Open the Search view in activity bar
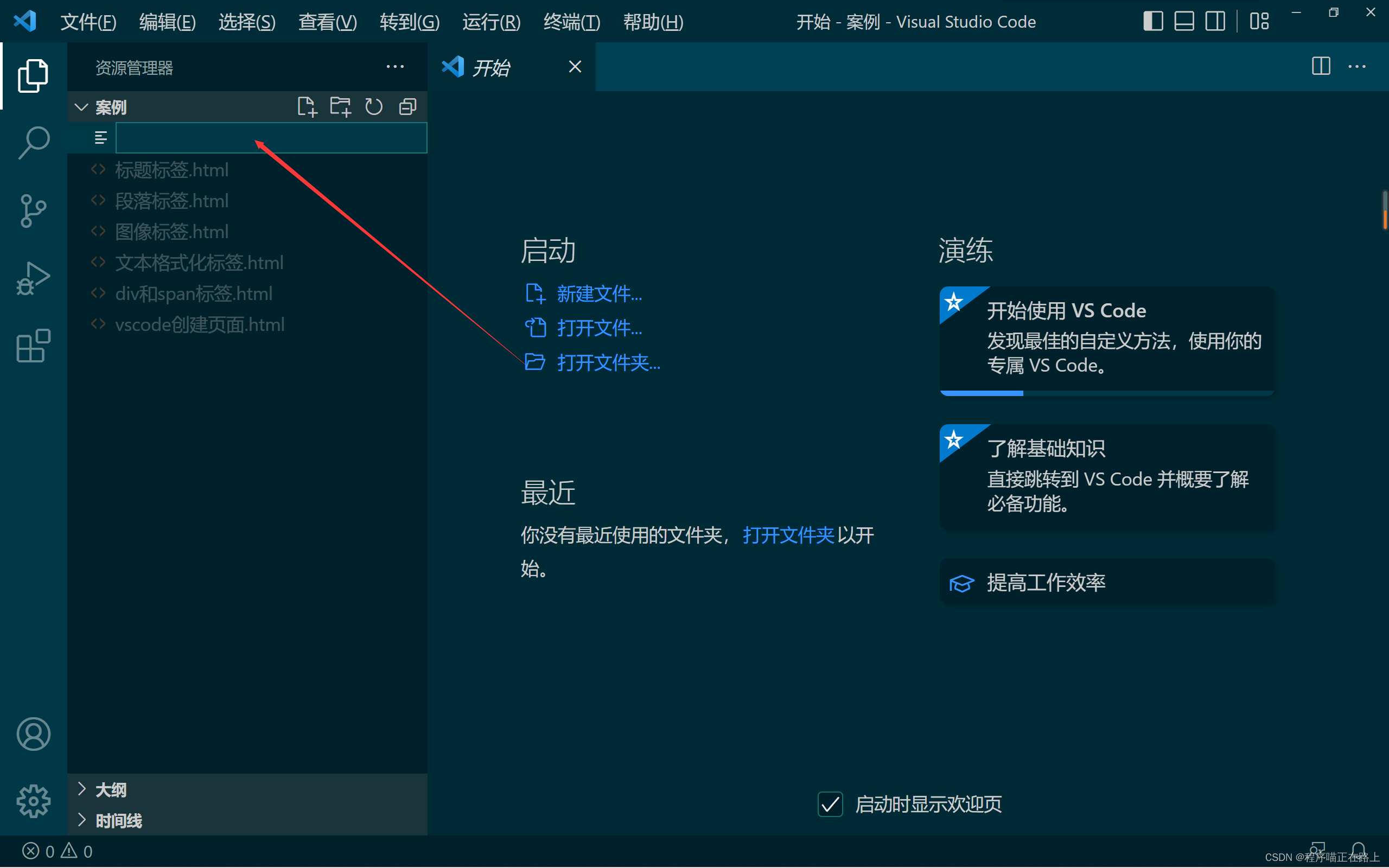The image size is (1389, 868). click(x=33, y=143)
